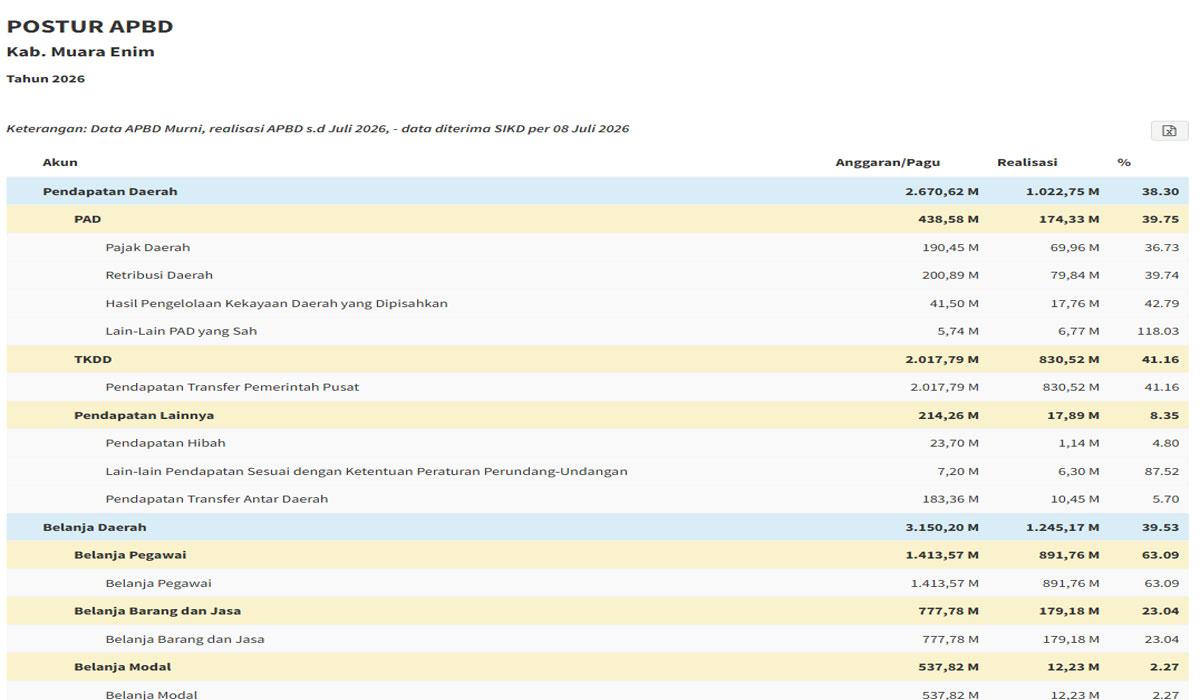Image resolution: width=1200 pixels, height=700 pixels.
Task: Select the Pendapatan Lainnya category row
Action: click(598, 416)
